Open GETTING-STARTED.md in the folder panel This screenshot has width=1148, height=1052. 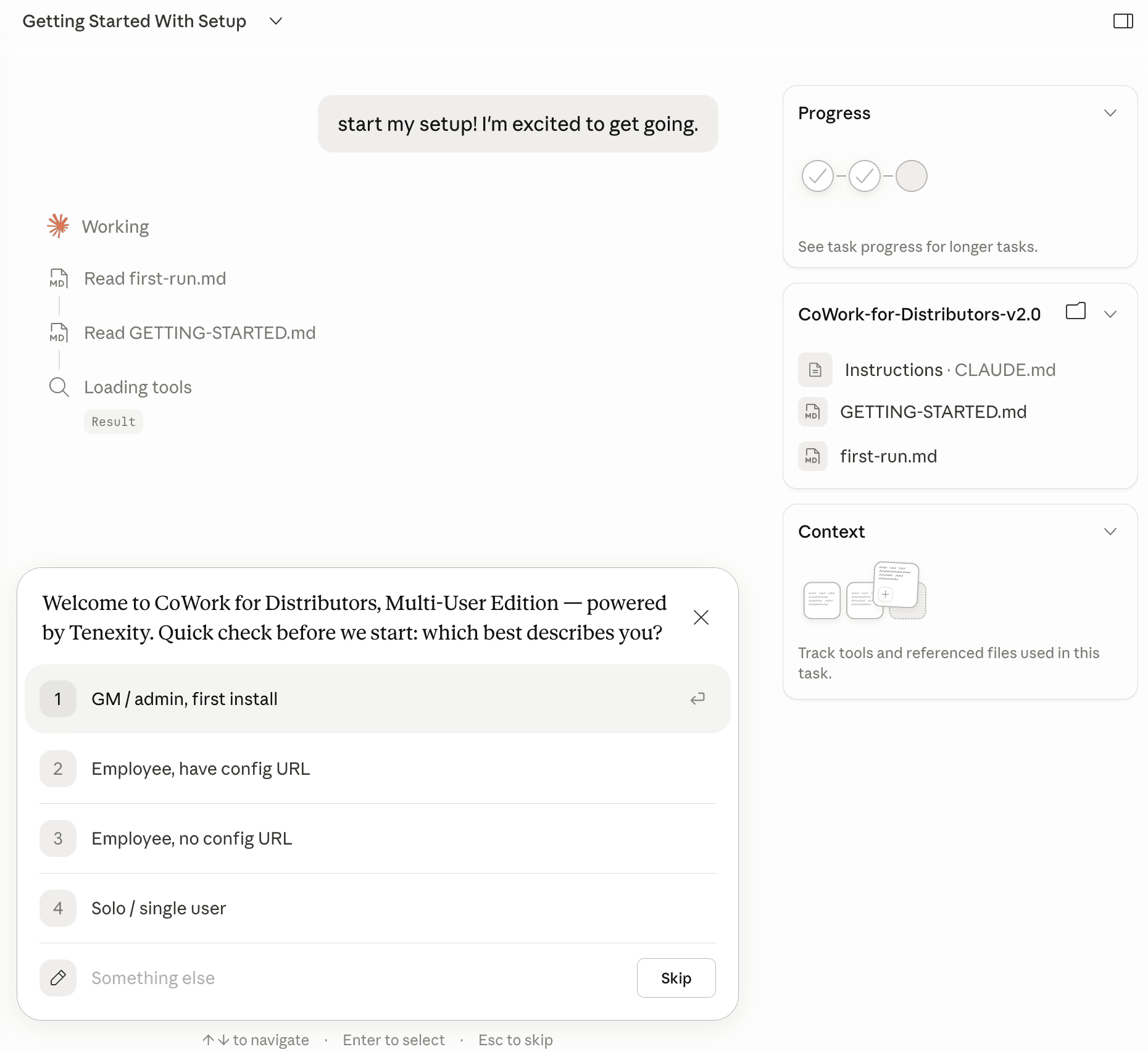933,412
